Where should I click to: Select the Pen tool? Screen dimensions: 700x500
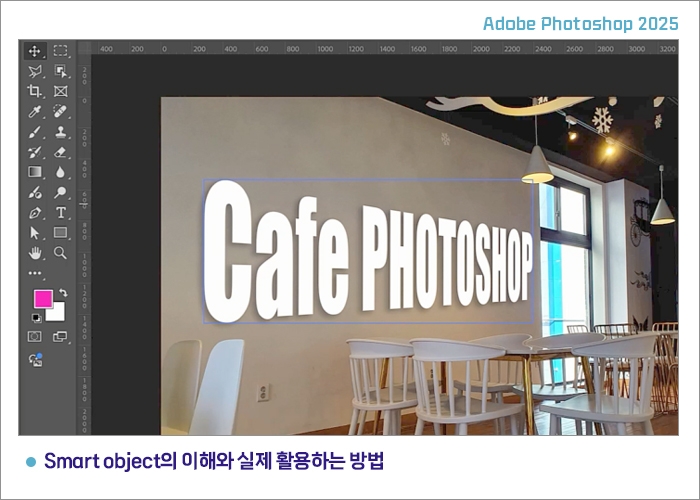coord(35,212)
